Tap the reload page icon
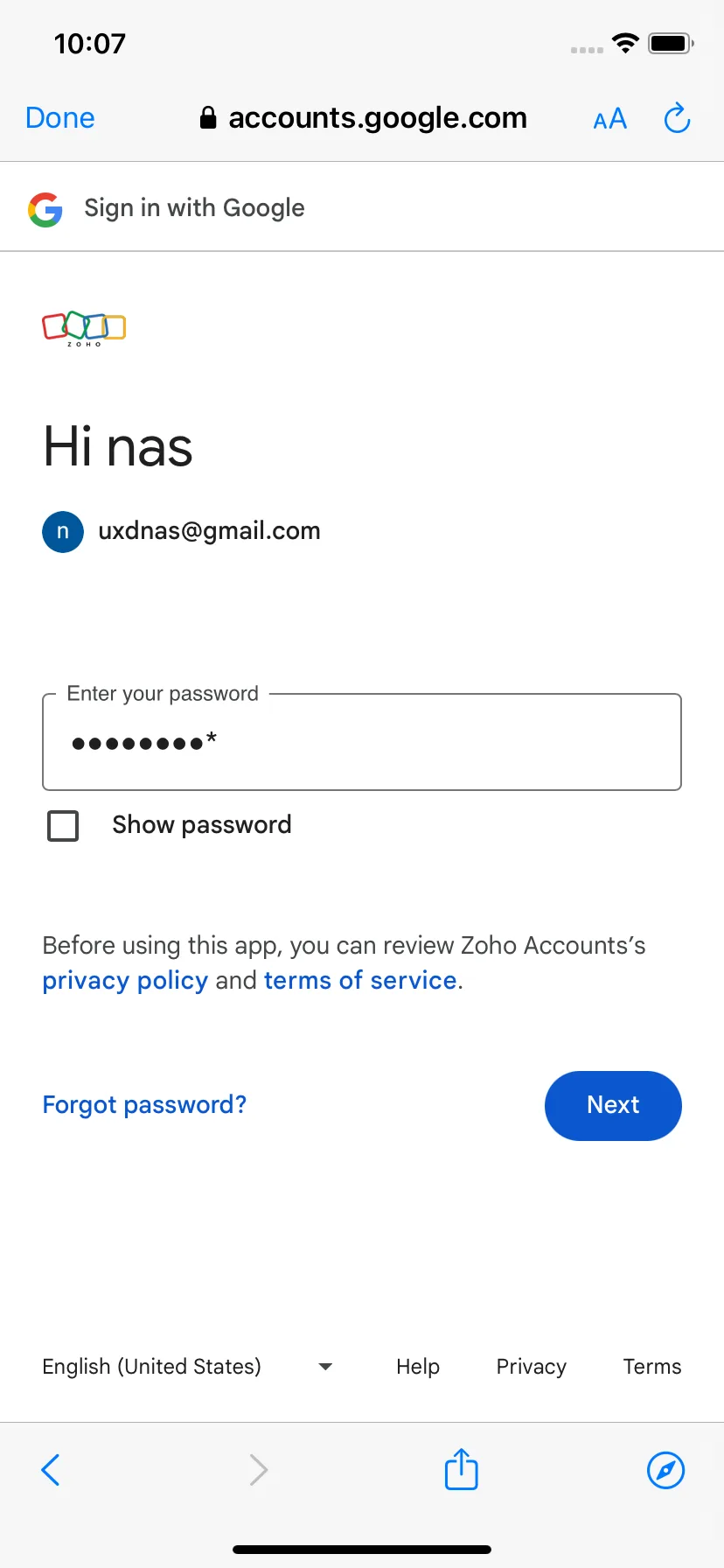724x1568 pixels. (x=677, y=118)
